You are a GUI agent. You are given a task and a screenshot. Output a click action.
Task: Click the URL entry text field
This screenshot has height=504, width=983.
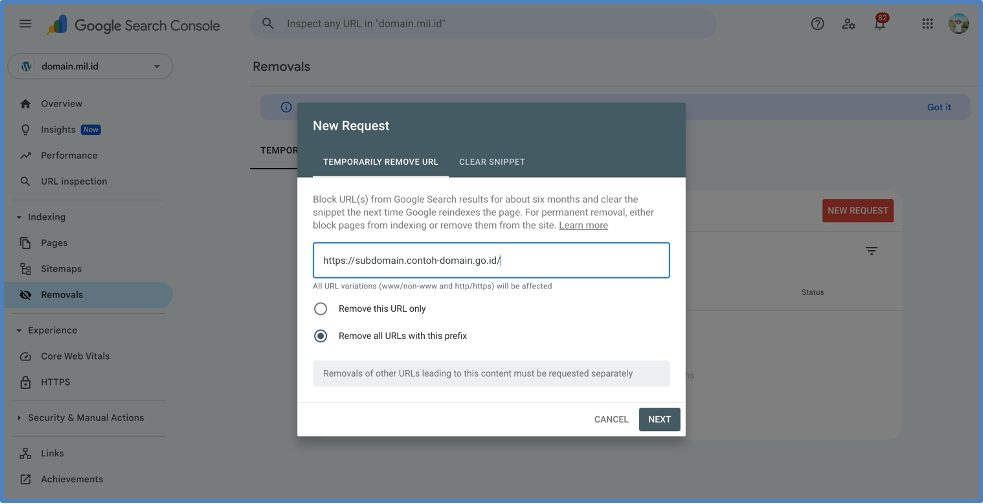coord(490,260)
